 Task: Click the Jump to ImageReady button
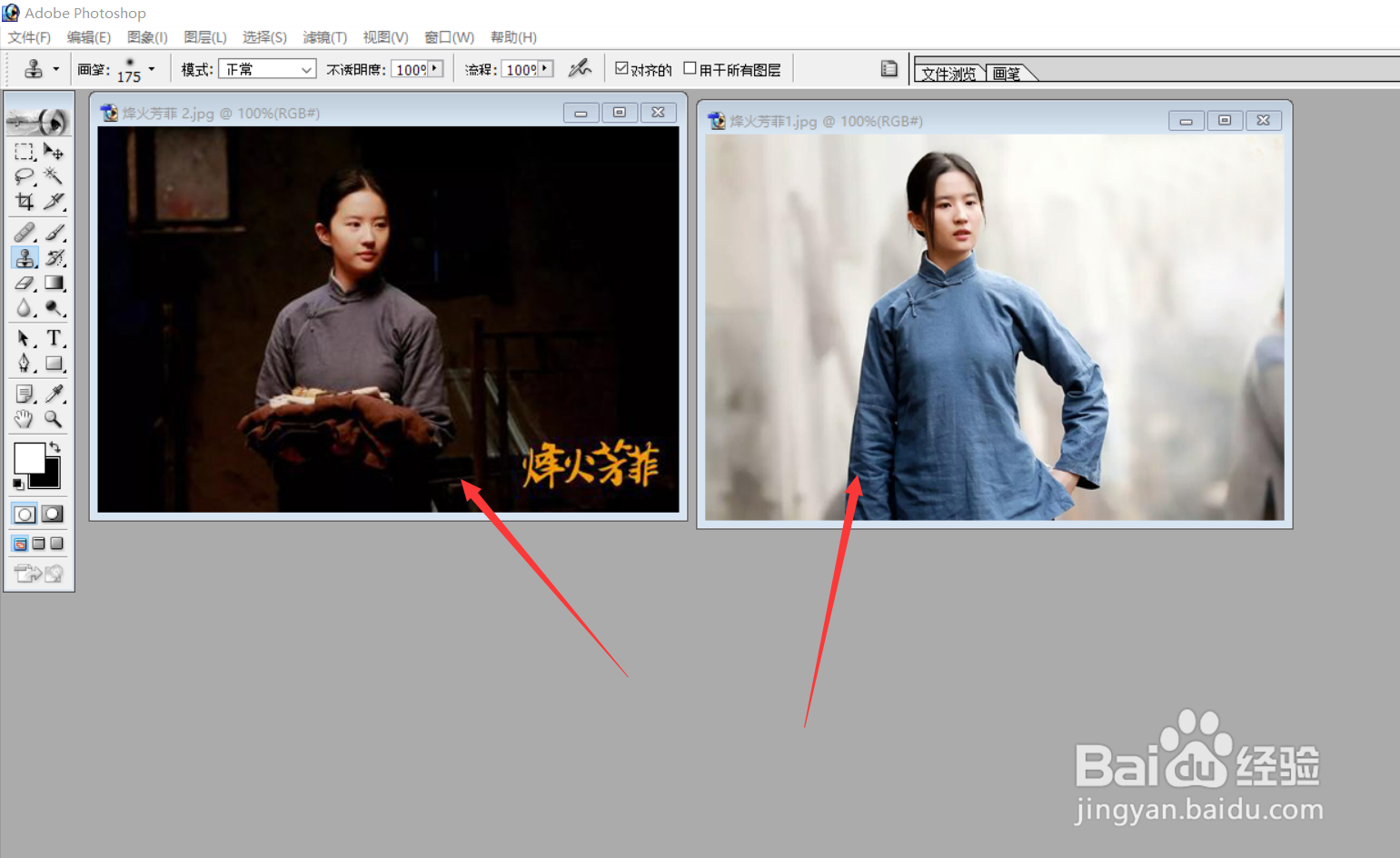38,573
